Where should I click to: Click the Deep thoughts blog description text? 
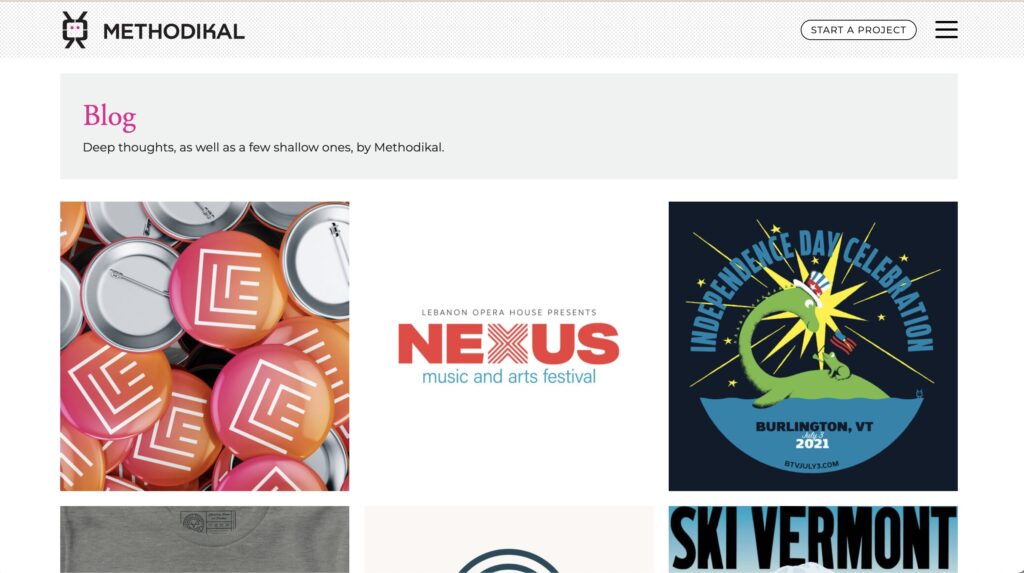click(263, 148)
